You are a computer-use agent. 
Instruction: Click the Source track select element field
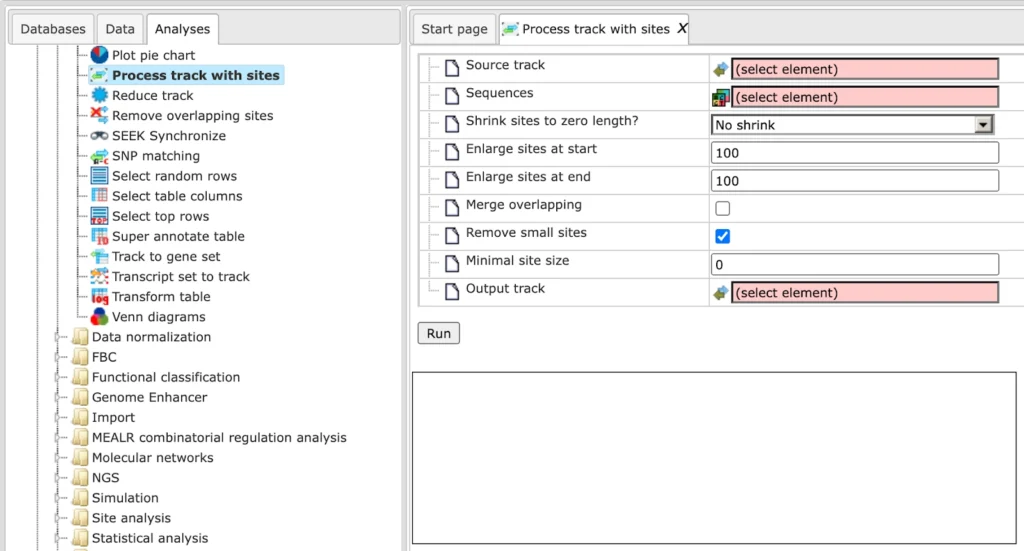pyautogui.click(x=864, y=69)
